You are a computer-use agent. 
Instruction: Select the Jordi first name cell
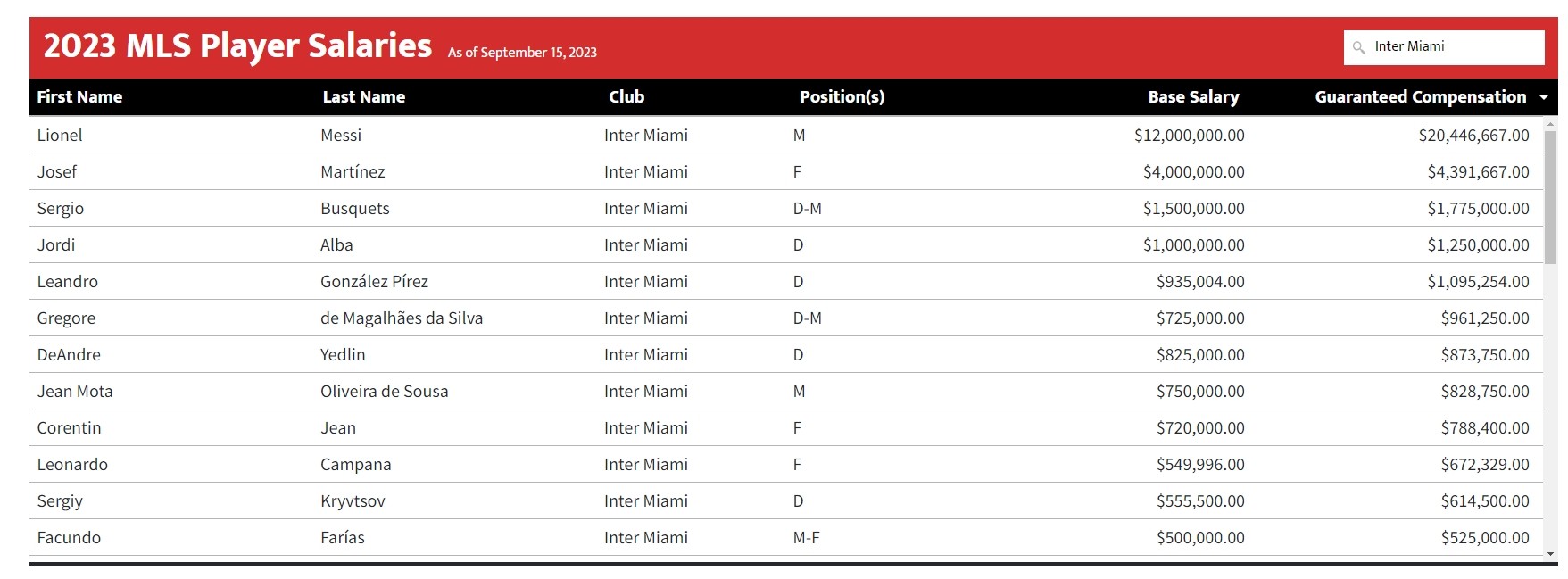(56, 245)
